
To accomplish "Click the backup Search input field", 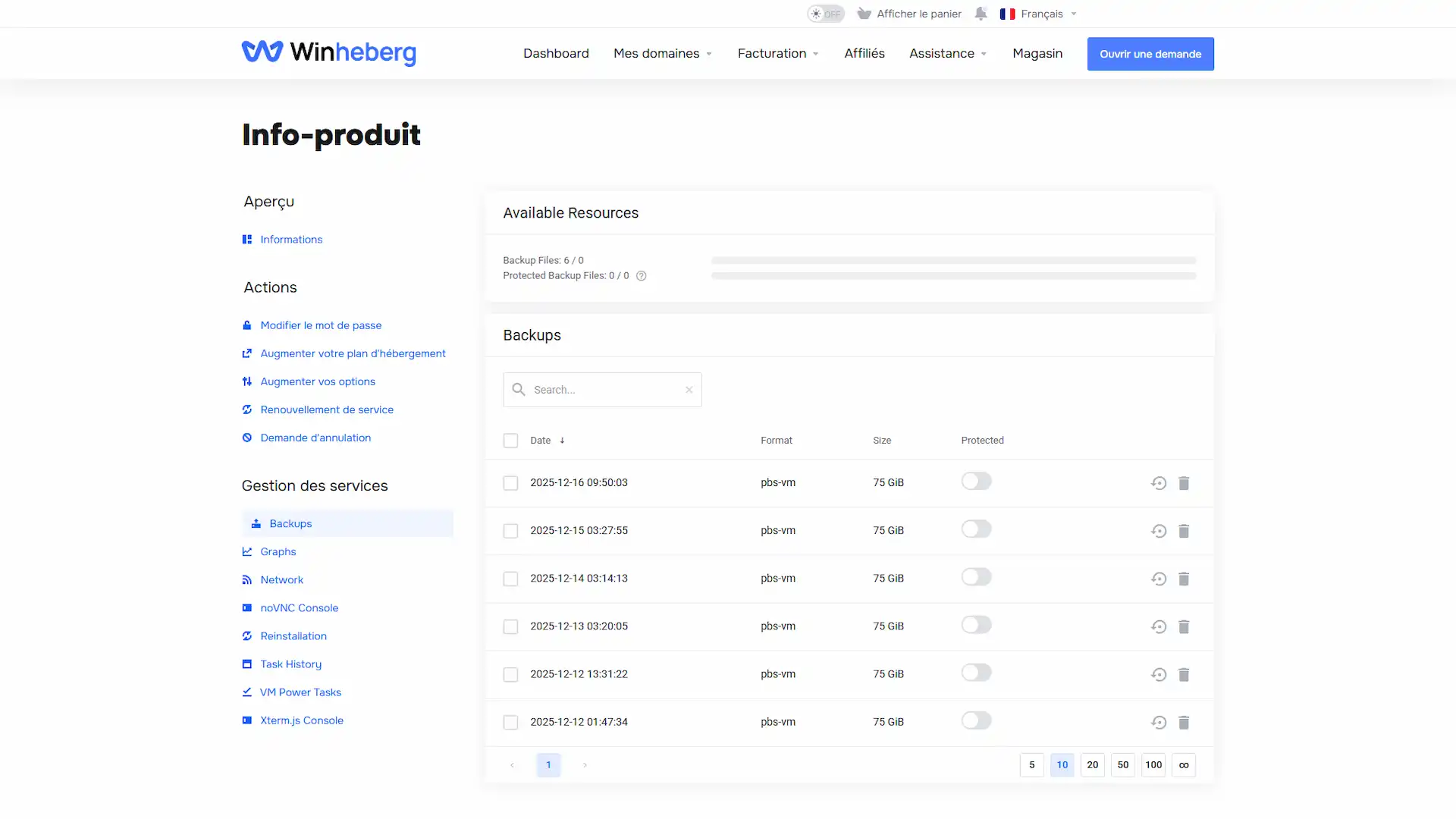I will click(602, 390).
